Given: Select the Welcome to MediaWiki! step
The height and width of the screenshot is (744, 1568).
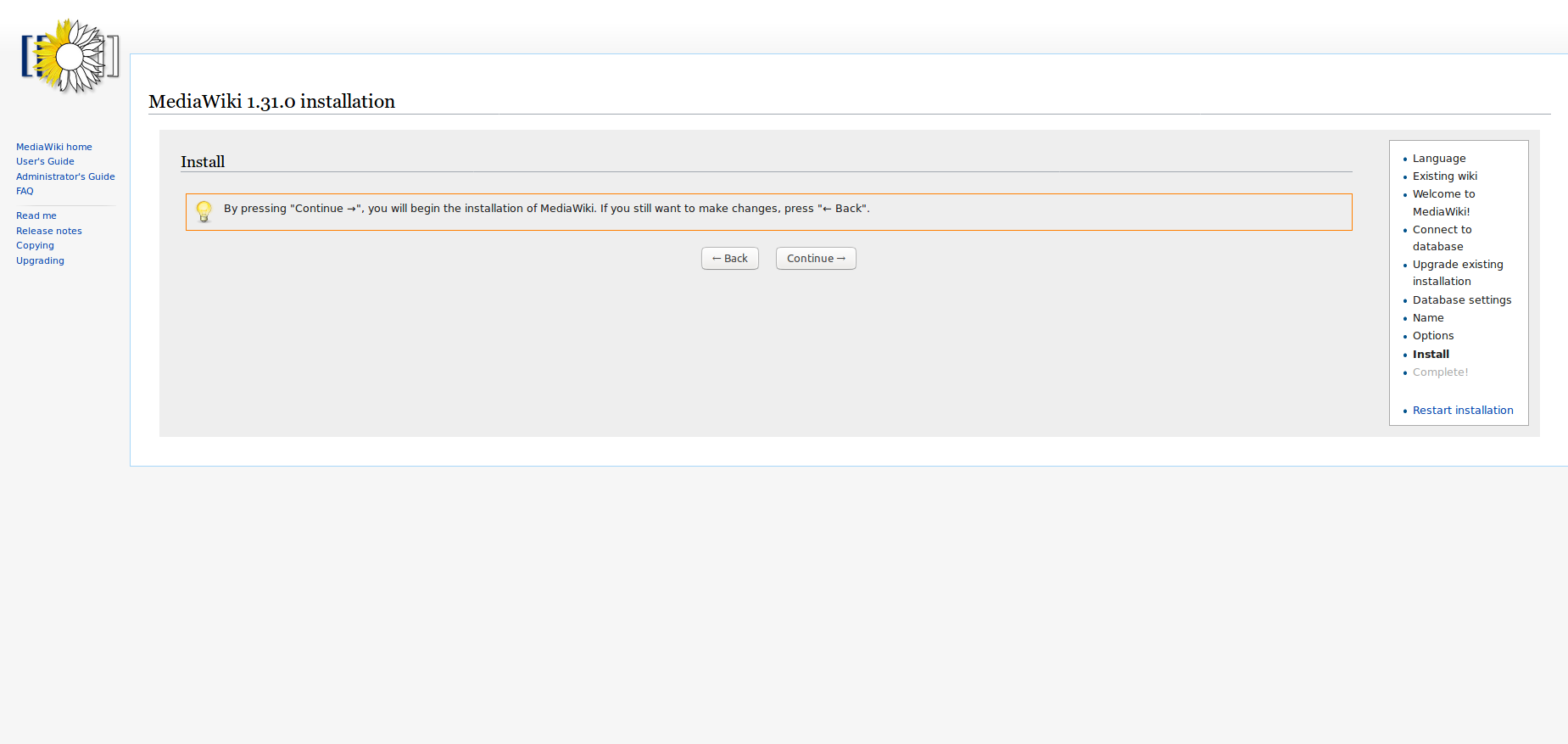Looking at the screenshot, I should [x=1444, y=203].
